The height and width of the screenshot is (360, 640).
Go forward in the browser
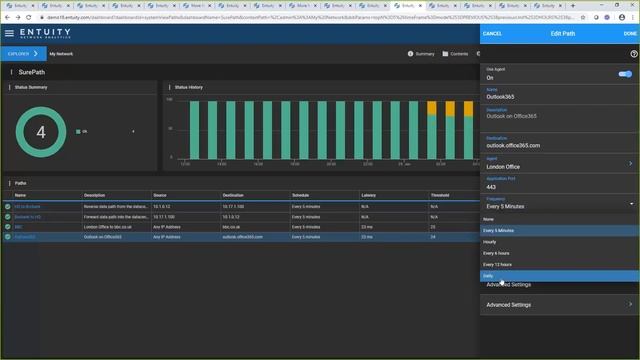(x=18, y=18)
